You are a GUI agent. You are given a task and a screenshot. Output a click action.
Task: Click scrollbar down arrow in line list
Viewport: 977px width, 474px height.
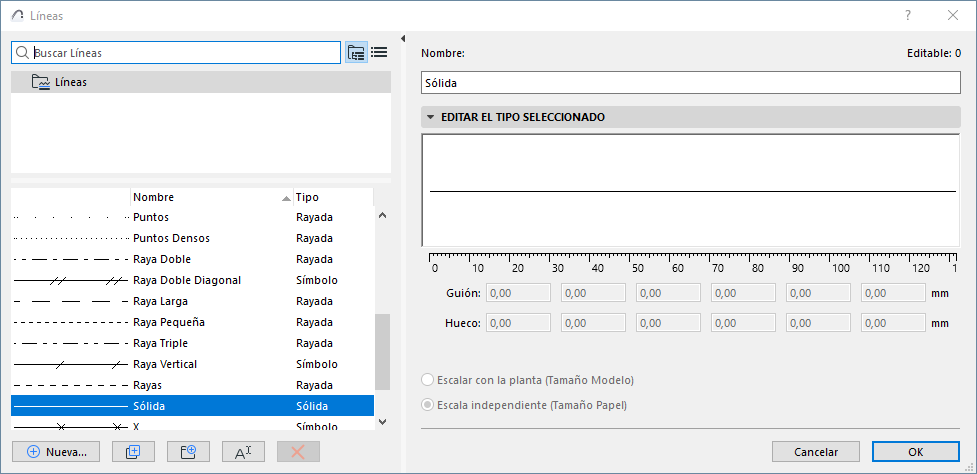(383, 422)
